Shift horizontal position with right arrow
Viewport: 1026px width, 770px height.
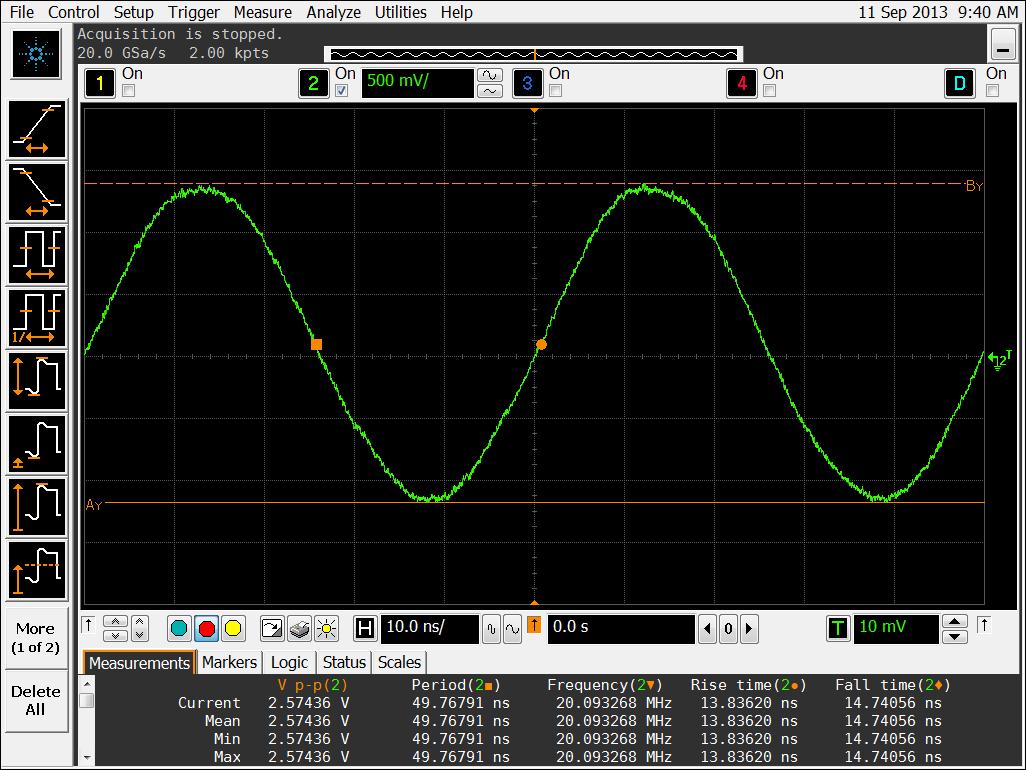tap(748, 629)
